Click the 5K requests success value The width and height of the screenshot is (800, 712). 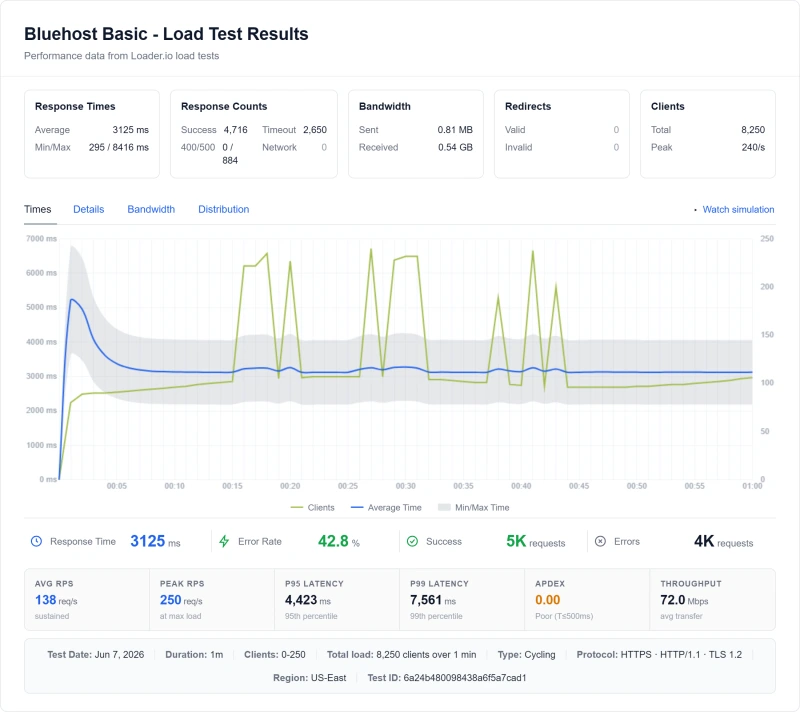click(535, 541)
